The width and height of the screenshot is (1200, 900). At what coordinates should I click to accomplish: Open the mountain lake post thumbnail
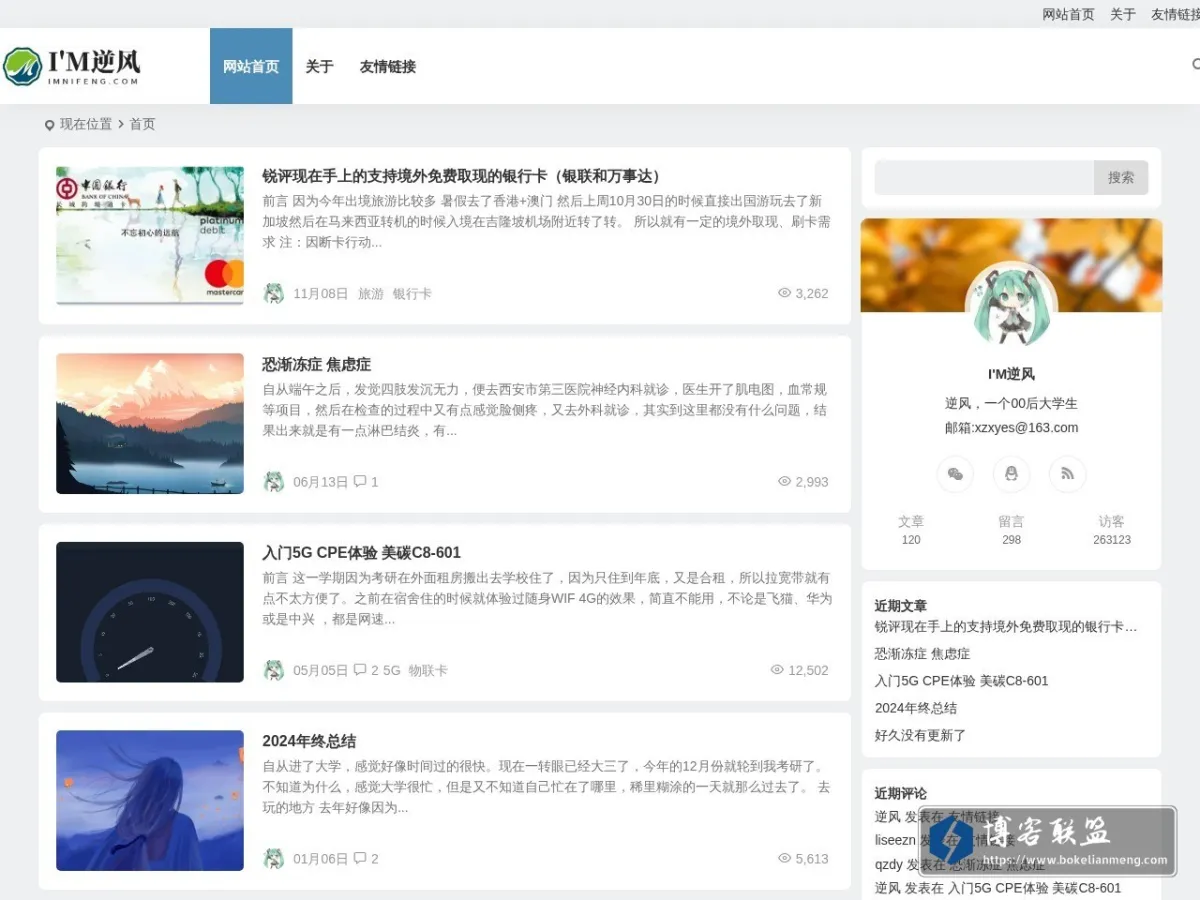coord(150,424)
